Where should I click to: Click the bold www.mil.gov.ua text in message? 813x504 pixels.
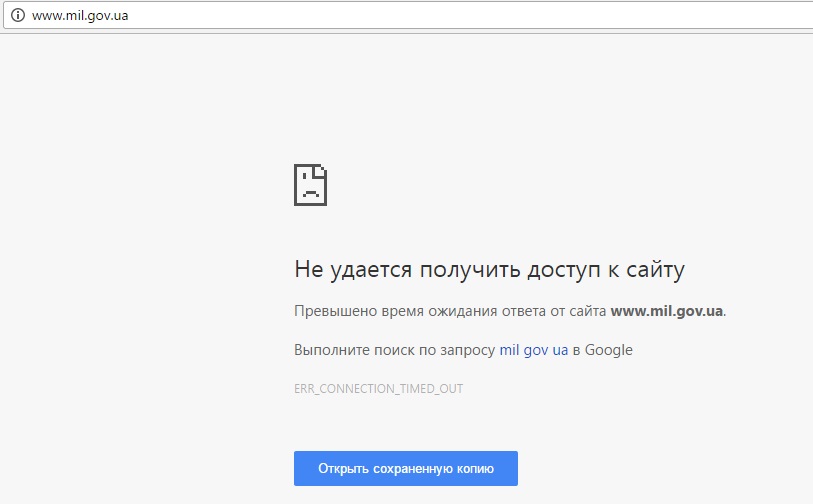(x=666, y=311)
